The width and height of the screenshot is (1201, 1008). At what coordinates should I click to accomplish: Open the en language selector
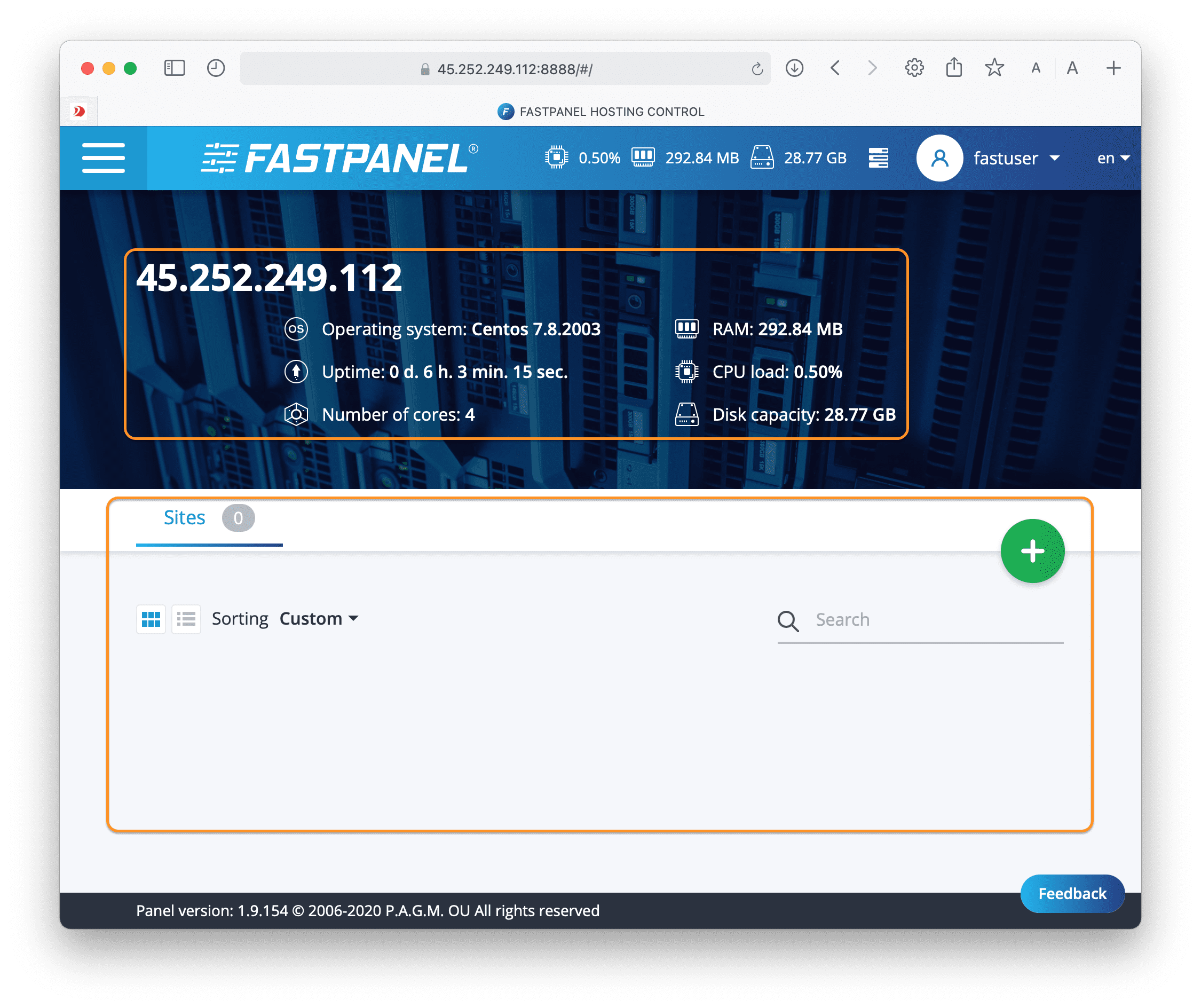point(1112,158)
